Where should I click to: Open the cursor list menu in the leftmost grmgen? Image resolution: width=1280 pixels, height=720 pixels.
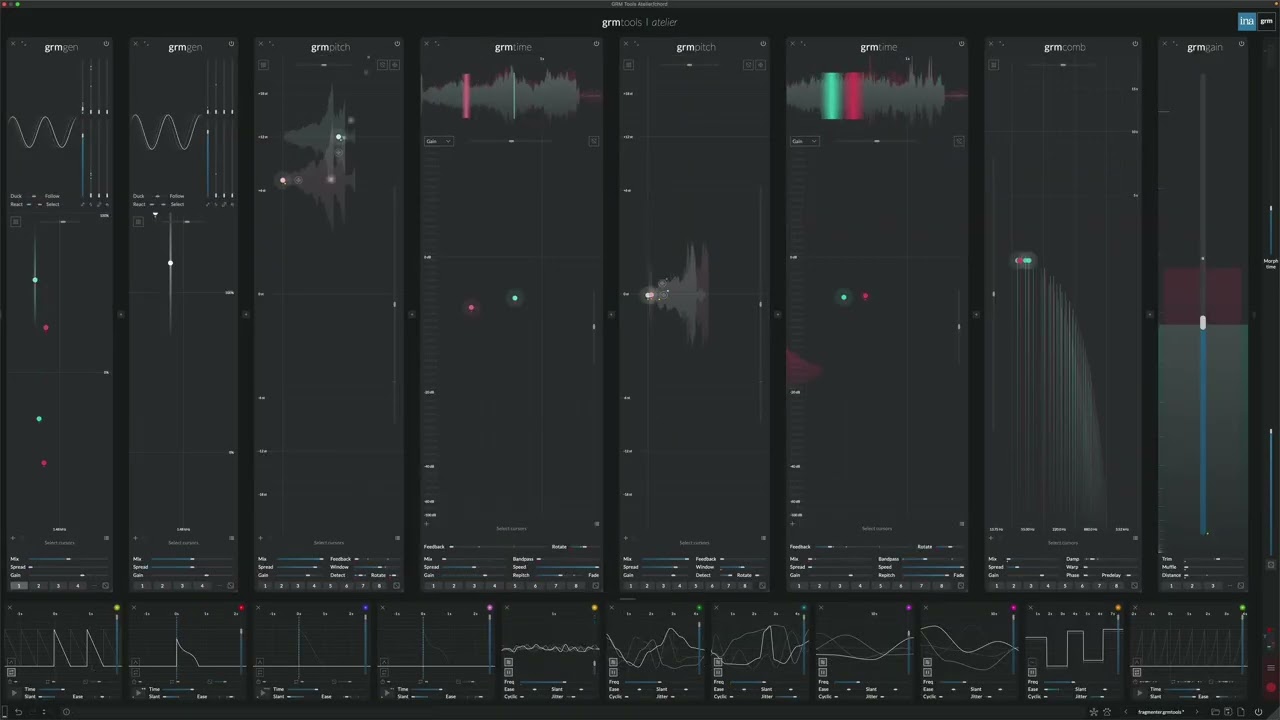(x=106, y=538)
